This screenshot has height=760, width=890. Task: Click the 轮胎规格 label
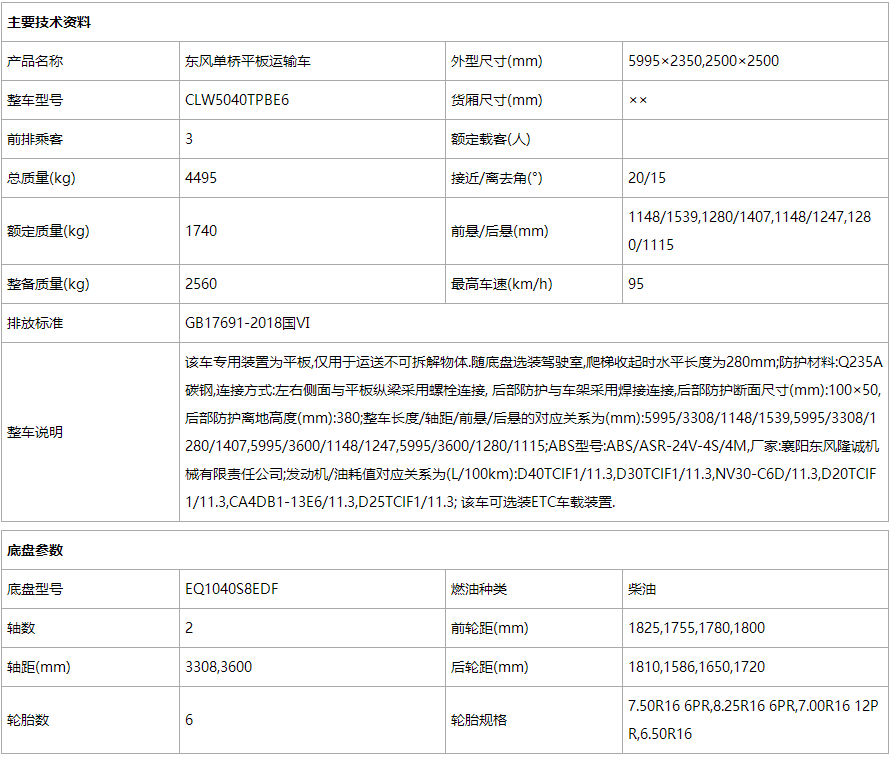point(478,720)
